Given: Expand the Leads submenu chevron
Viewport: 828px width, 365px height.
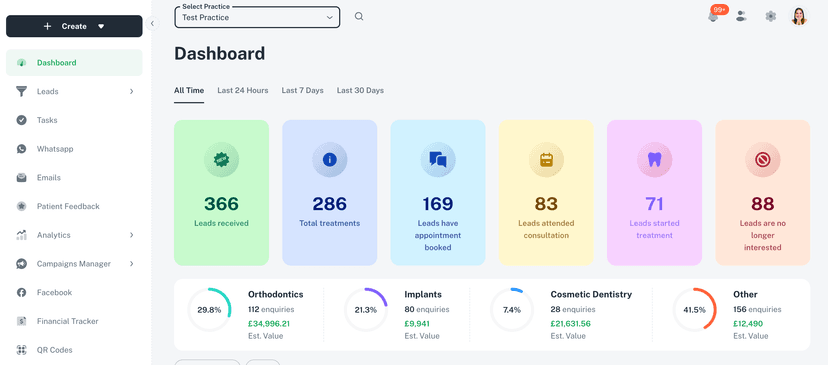Looking at the screenshot, I should click(131, 92).
